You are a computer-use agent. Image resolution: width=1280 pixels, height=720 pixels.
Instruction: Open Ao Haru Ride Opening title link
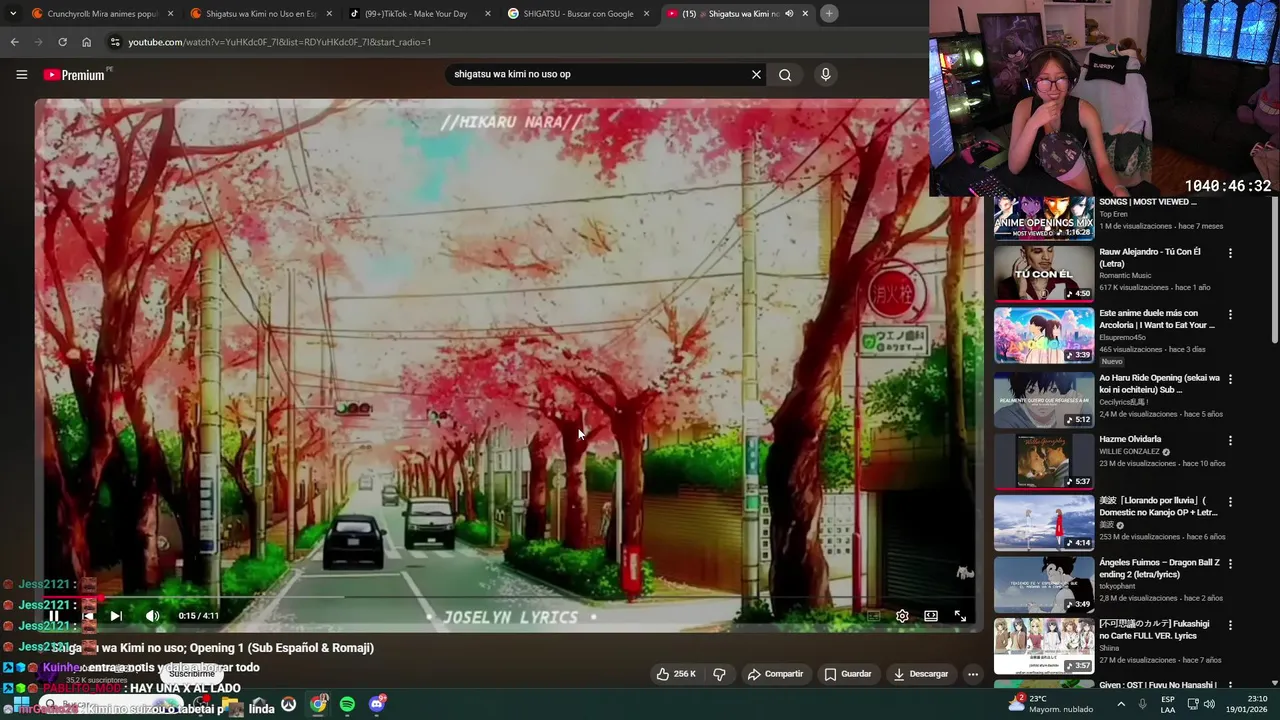1160,384
